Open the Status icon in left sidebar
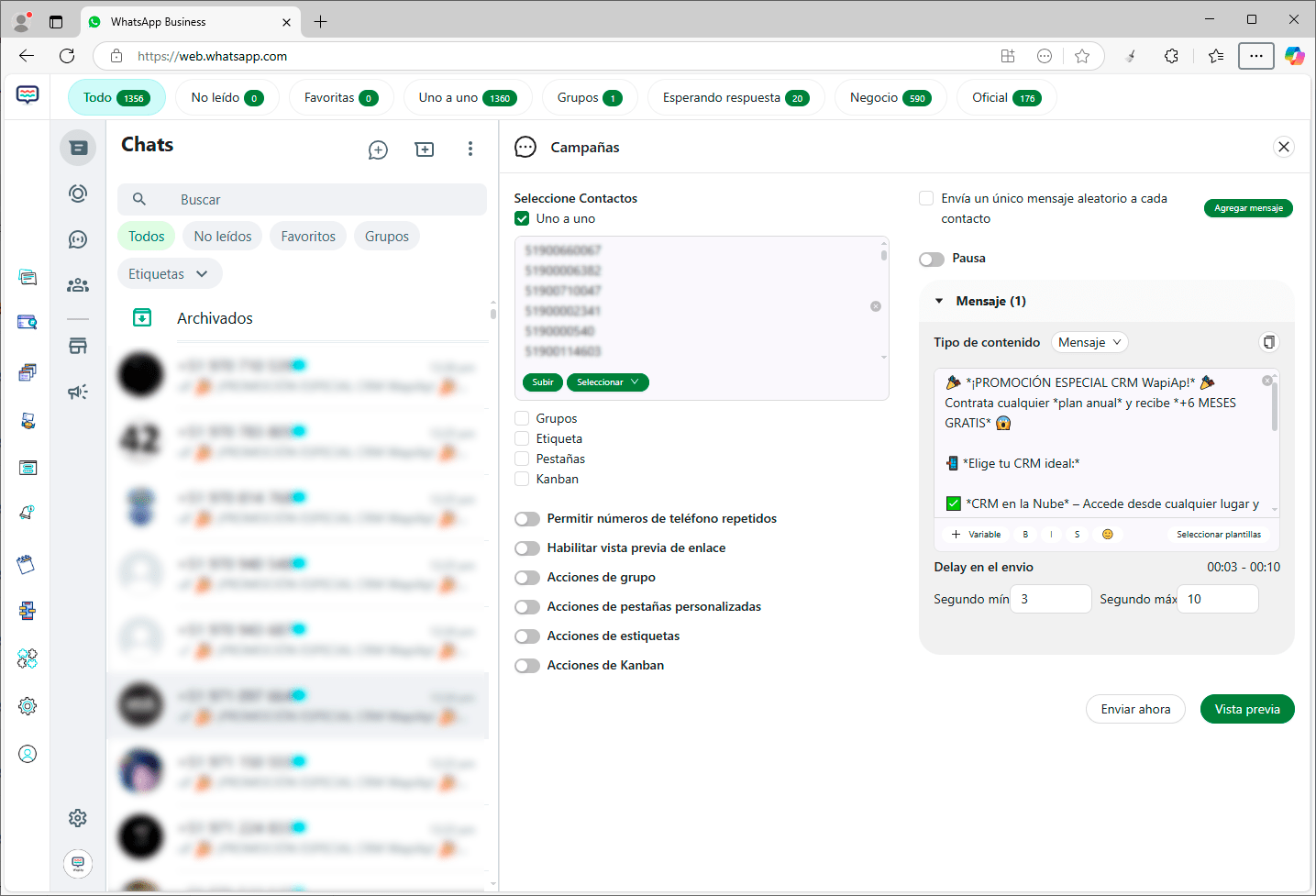 click(78, 194)
